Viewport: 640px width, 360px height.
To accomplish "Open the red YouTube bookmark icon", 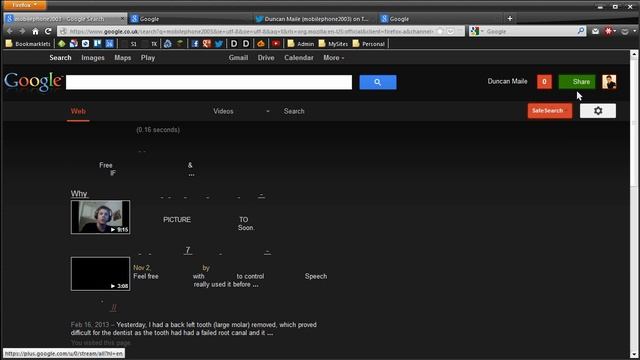I will point(276,44).
